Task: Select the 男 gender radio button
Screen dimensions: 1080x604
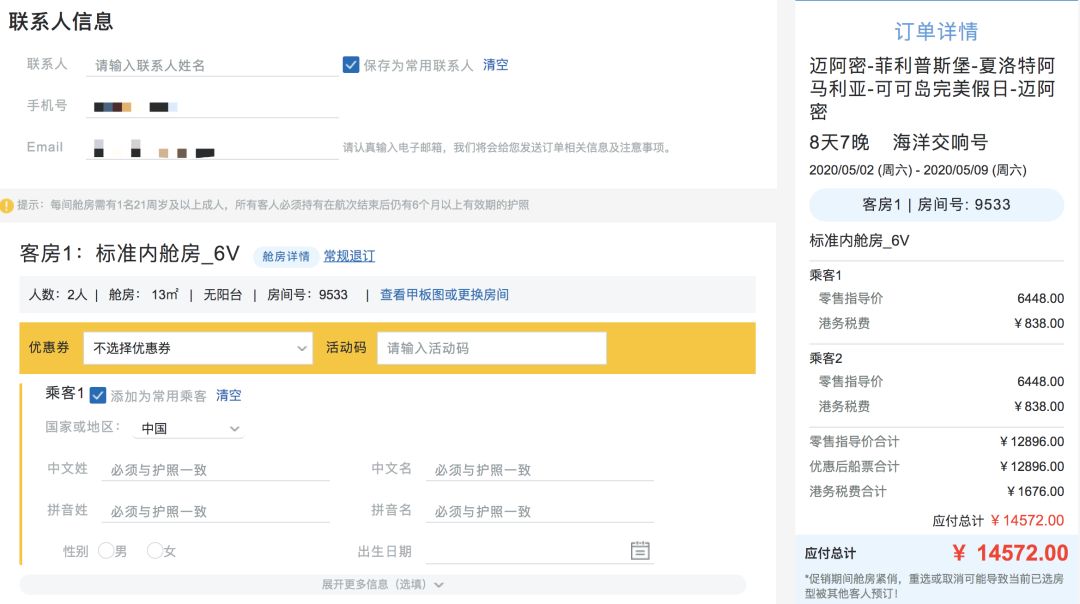Action: (107, 550)
